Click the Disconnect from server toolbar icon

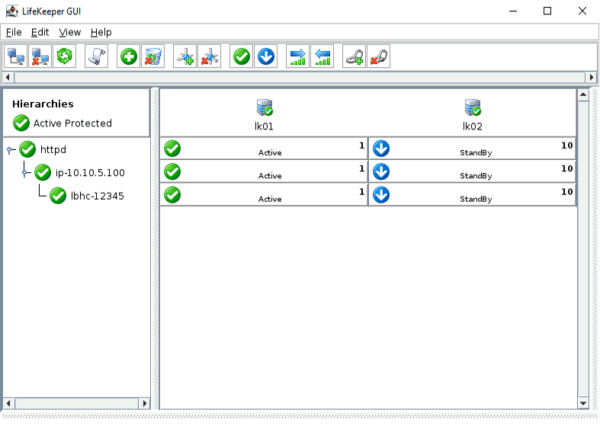tap(40, 57)
